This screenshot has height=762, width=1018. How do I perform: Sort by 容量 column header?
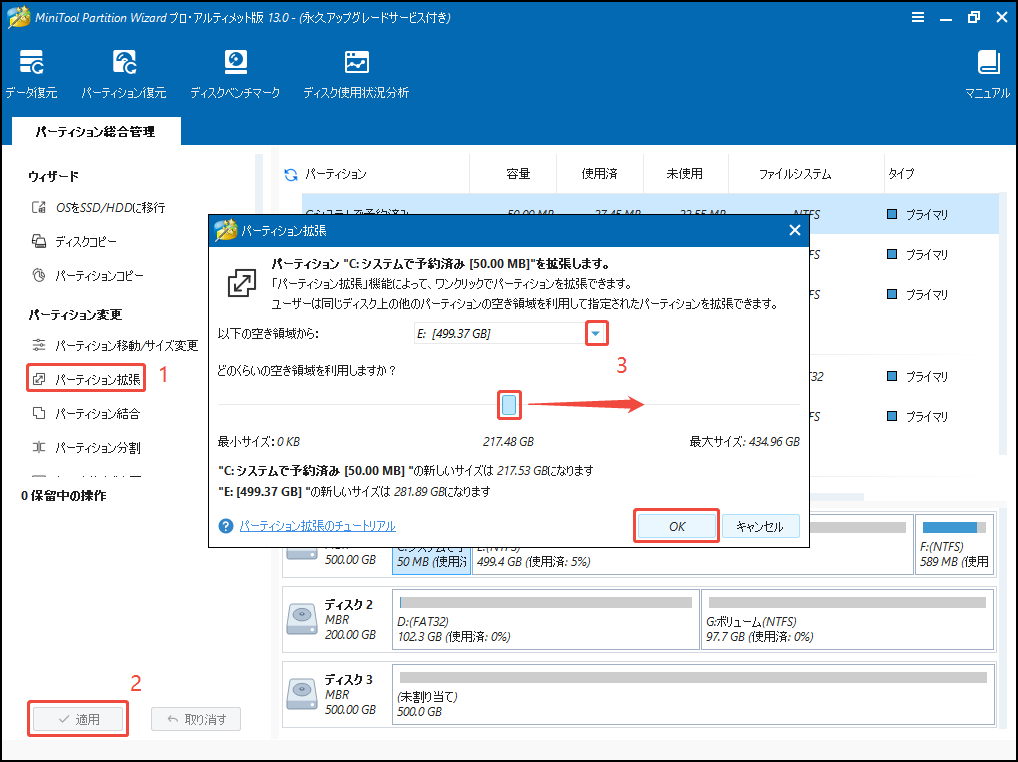click(518, 174)
